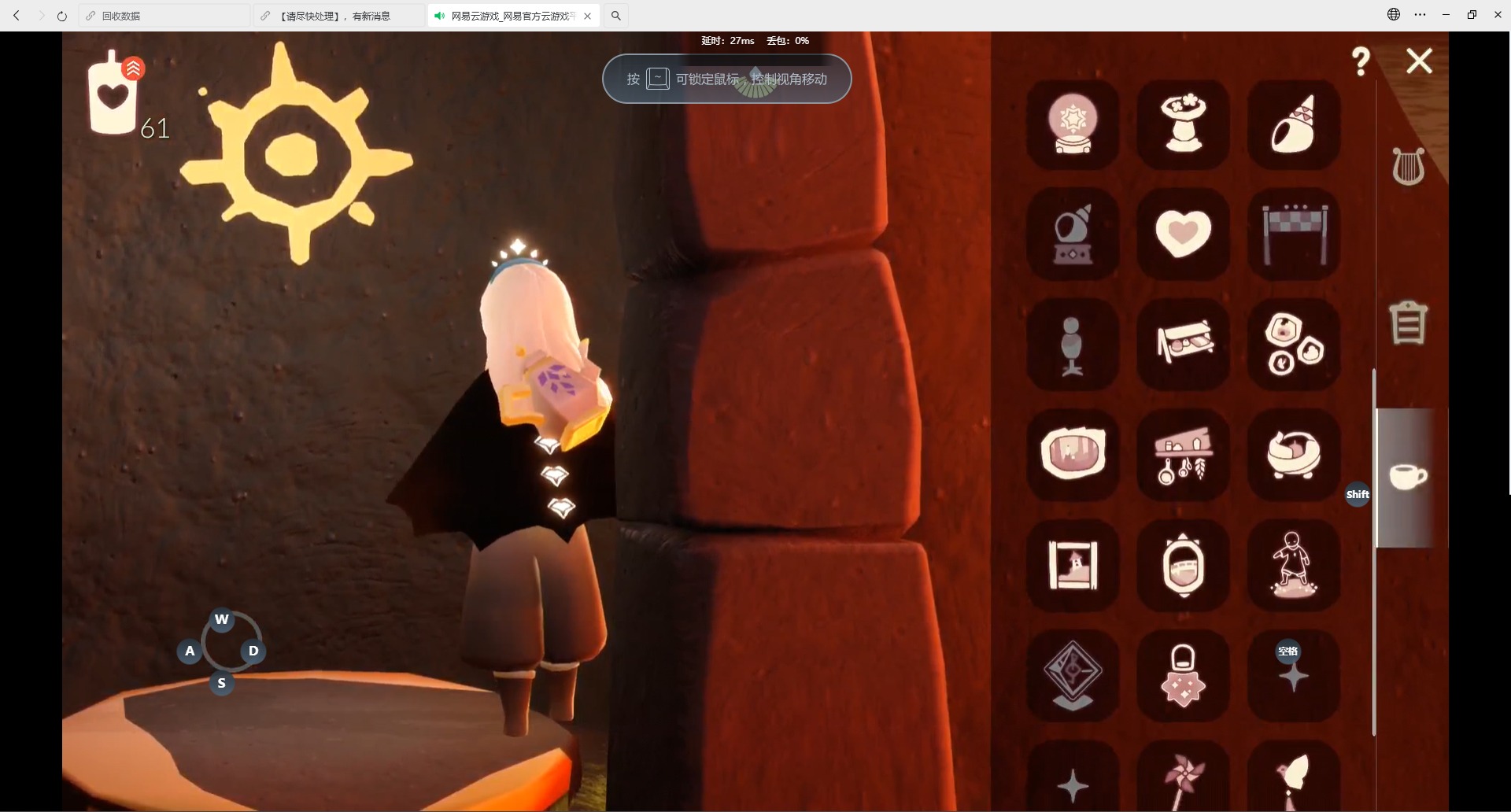Pick the round pet bed prop
The height and width of the screenshot is (812, 1511).
1293,454
